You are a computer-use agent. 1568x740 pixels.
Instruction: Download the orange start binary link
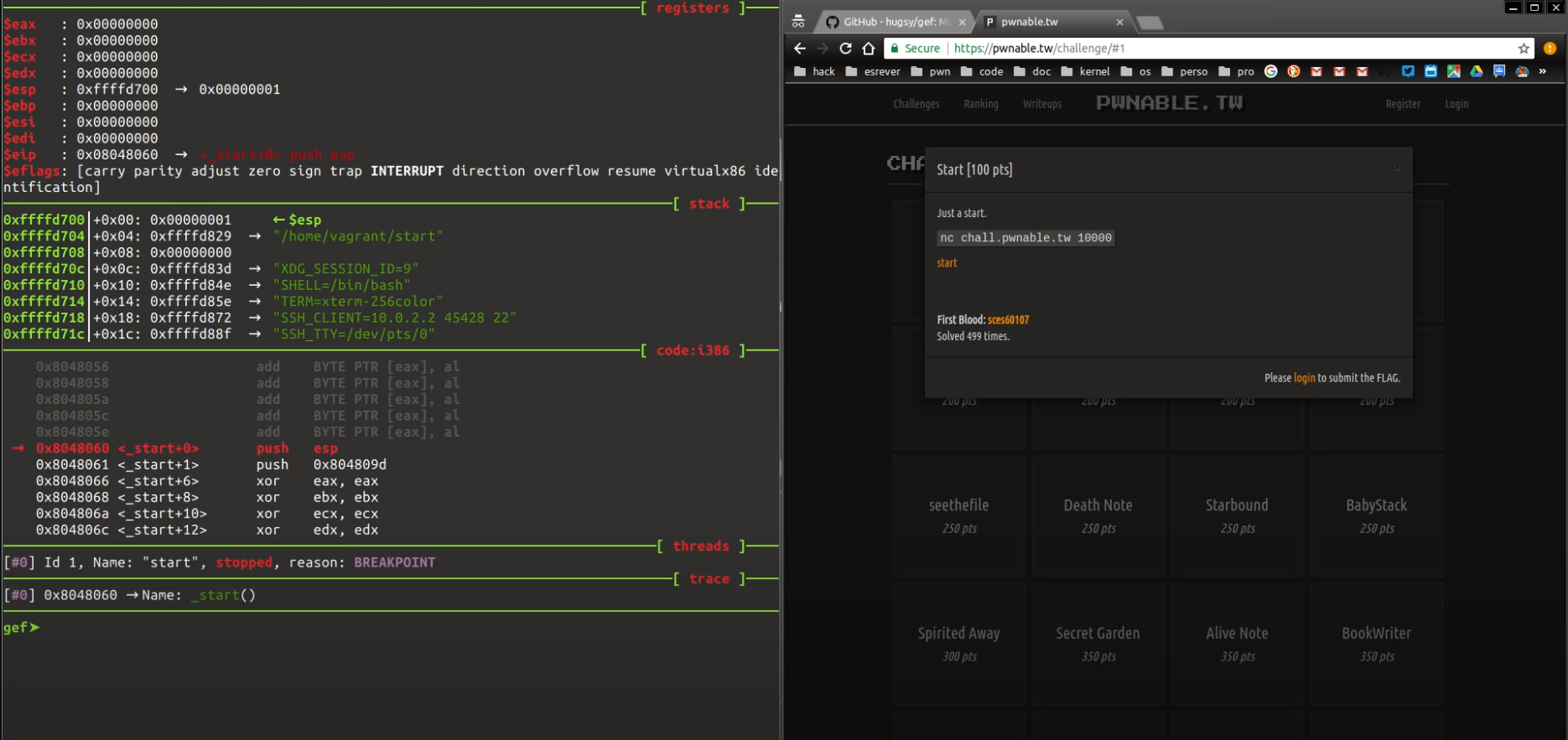tap(947, 263)
